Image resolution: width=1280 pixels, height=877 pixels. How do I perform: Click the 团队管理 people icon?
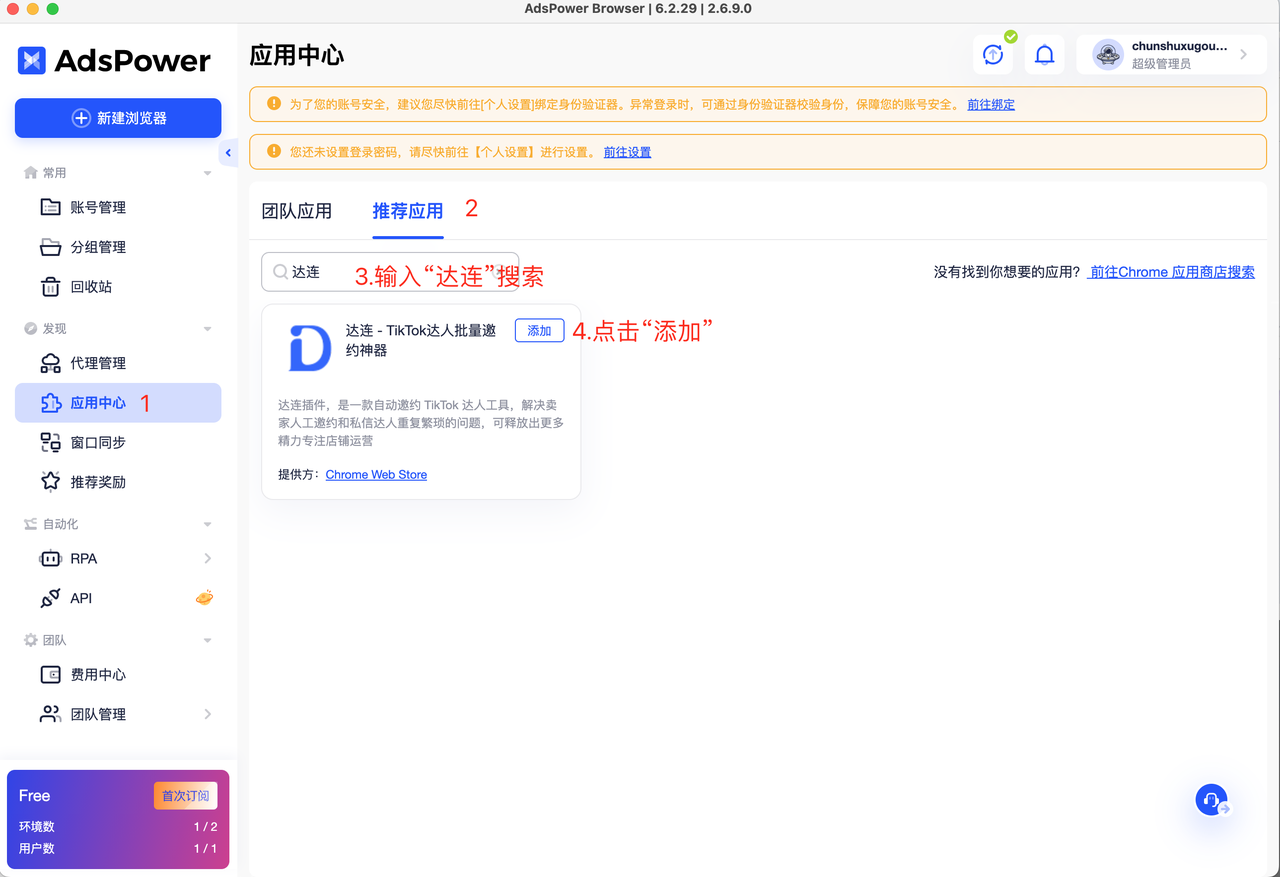pos(50,714)
